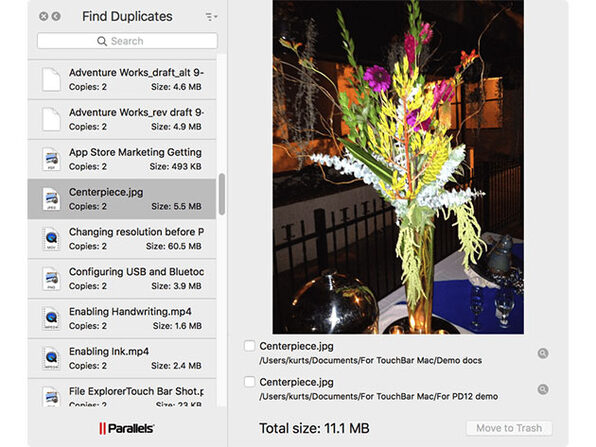Open the sort options dropdown icon
Screen dimensions: 596x447
(x=211, y=17)
